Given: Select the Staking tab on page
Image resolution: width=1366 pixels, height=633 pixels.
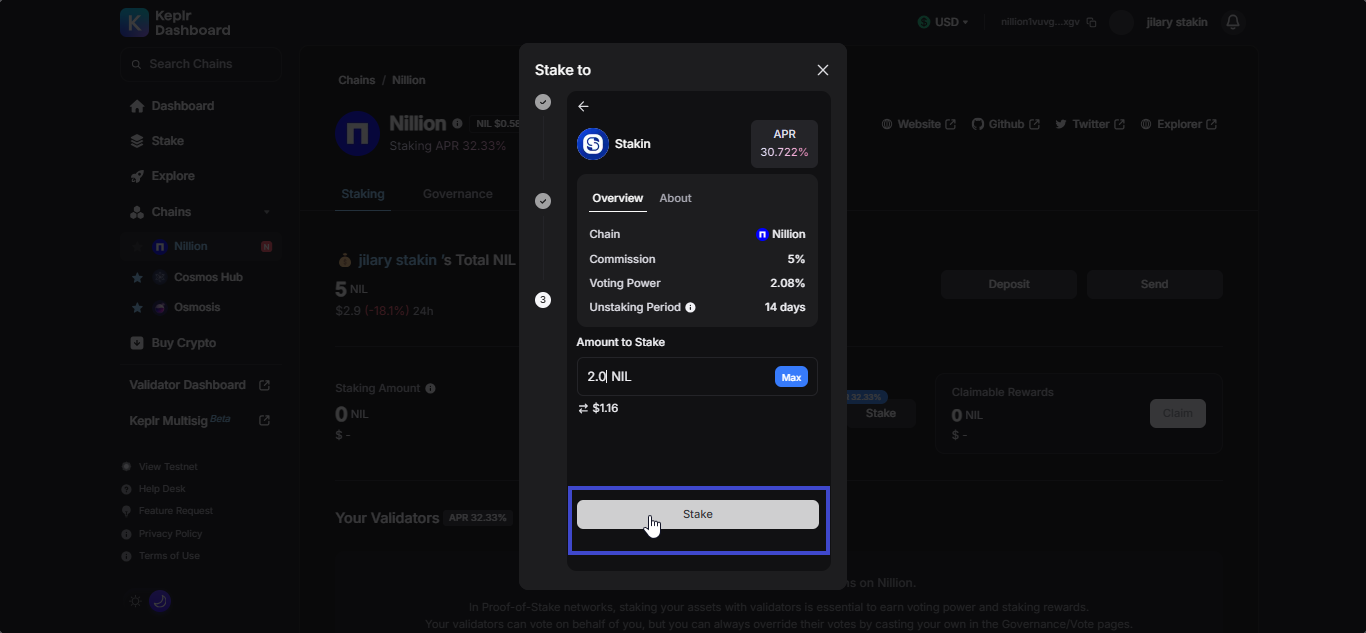Looking at the screenshot, I should coord(363,194).
